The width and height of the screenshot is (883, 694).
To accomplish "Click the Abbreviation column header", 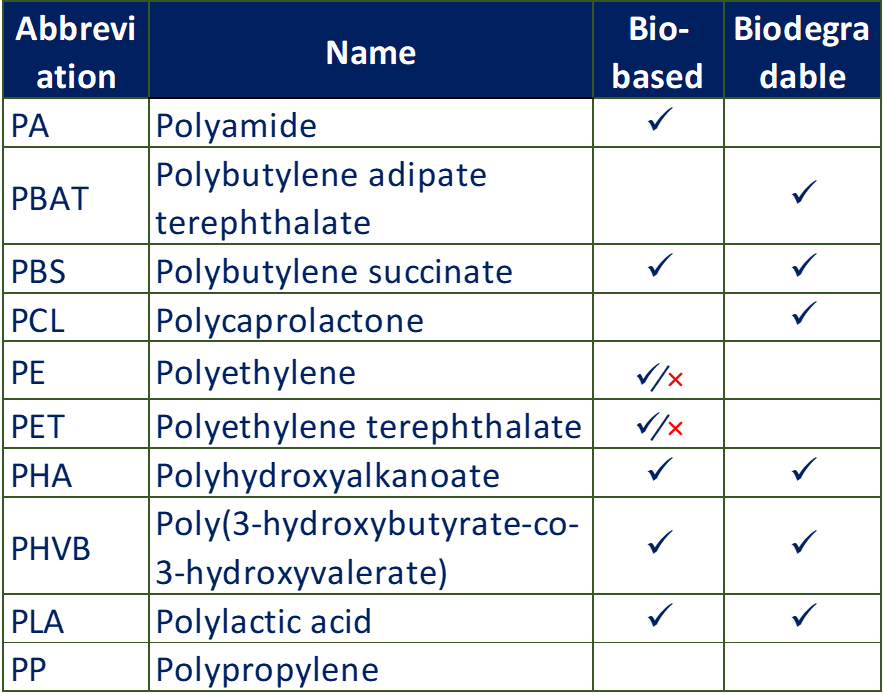I will (x=76, y=52).
